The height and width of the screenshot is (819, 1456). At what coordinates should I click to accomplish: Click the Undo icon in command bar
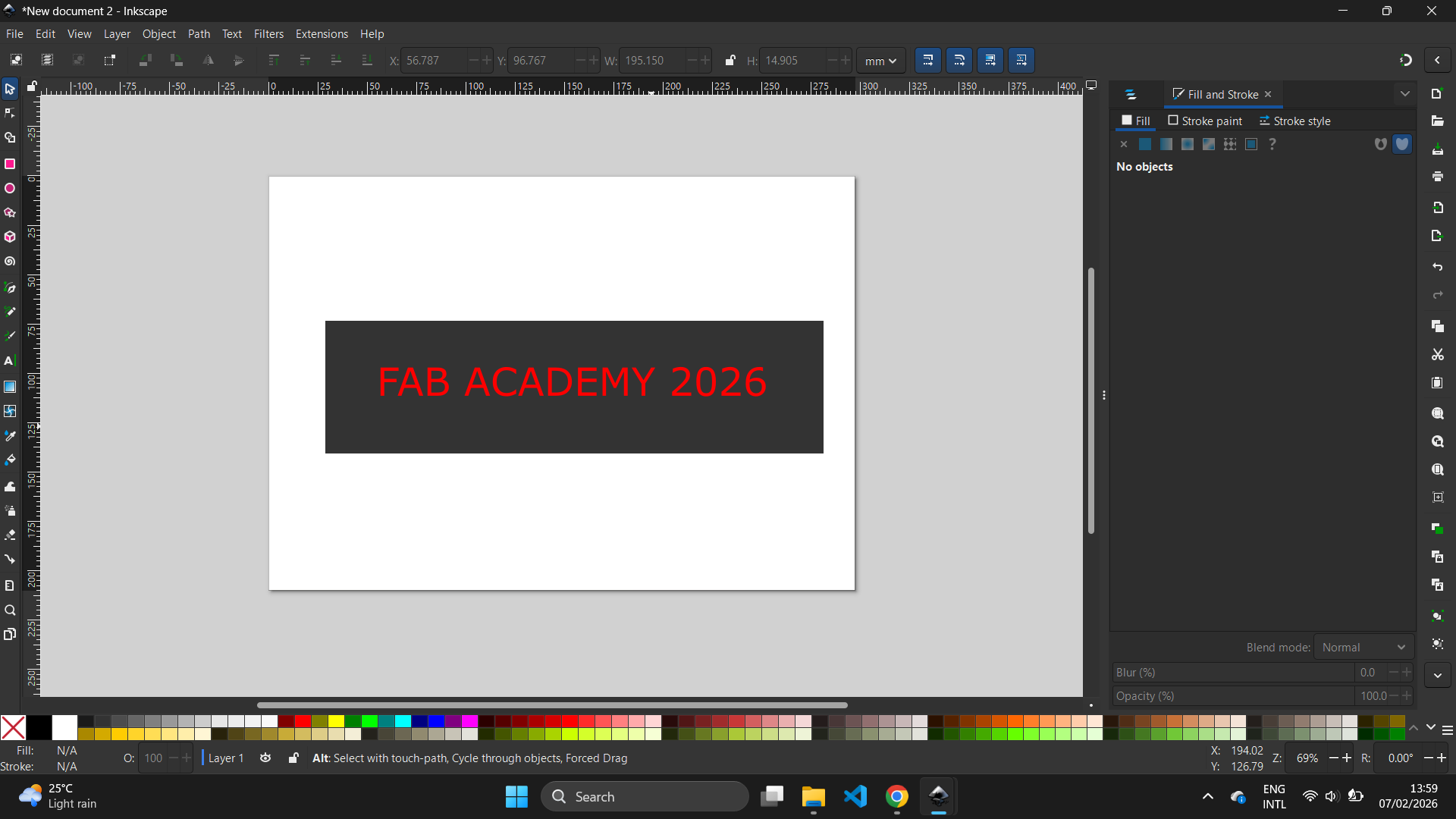coord(1437,267)
